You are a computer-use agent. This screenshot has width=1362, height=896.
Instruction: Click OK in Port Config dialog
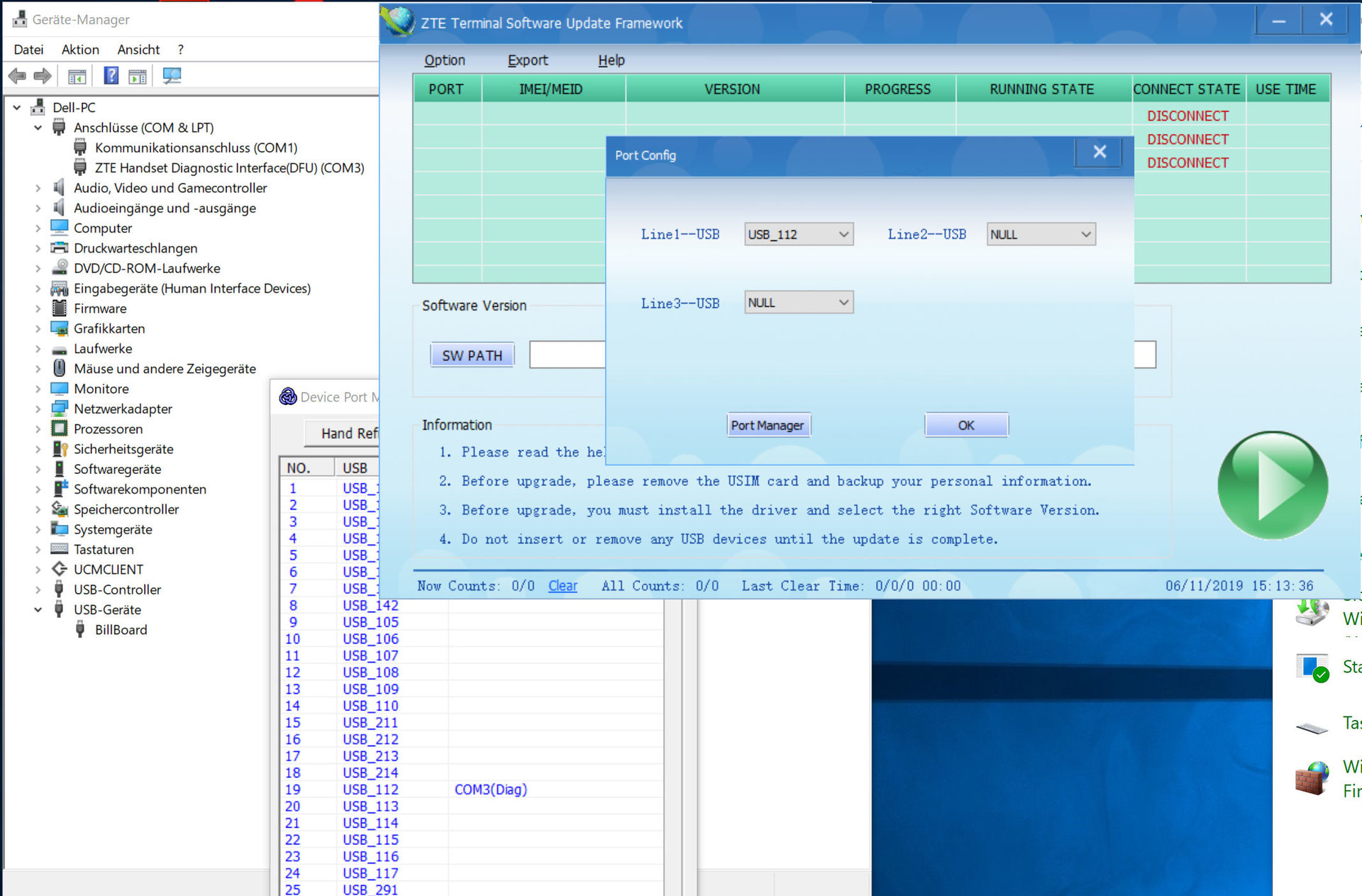966,425
